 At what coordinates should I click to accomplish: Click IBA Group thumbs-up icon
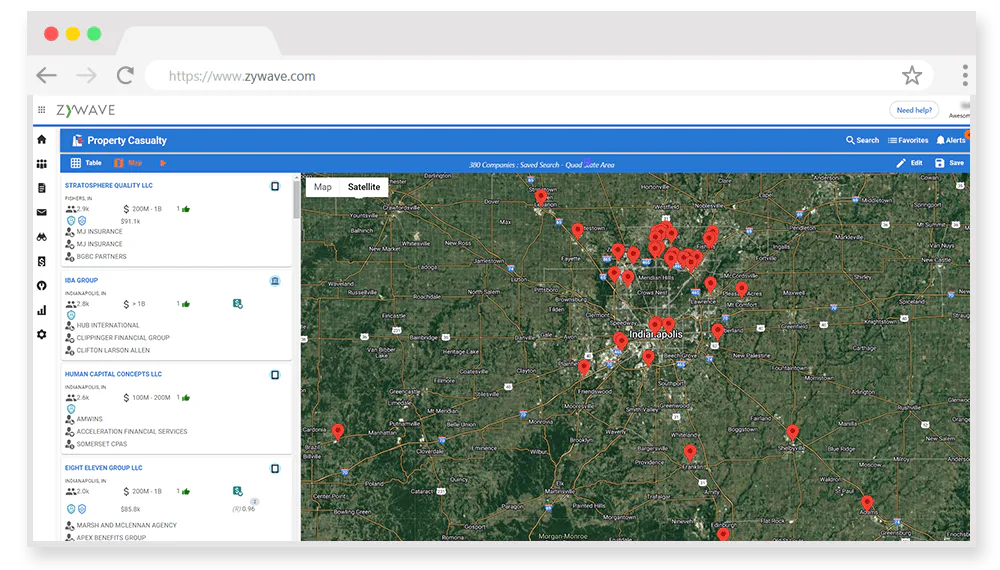[186, 304]
